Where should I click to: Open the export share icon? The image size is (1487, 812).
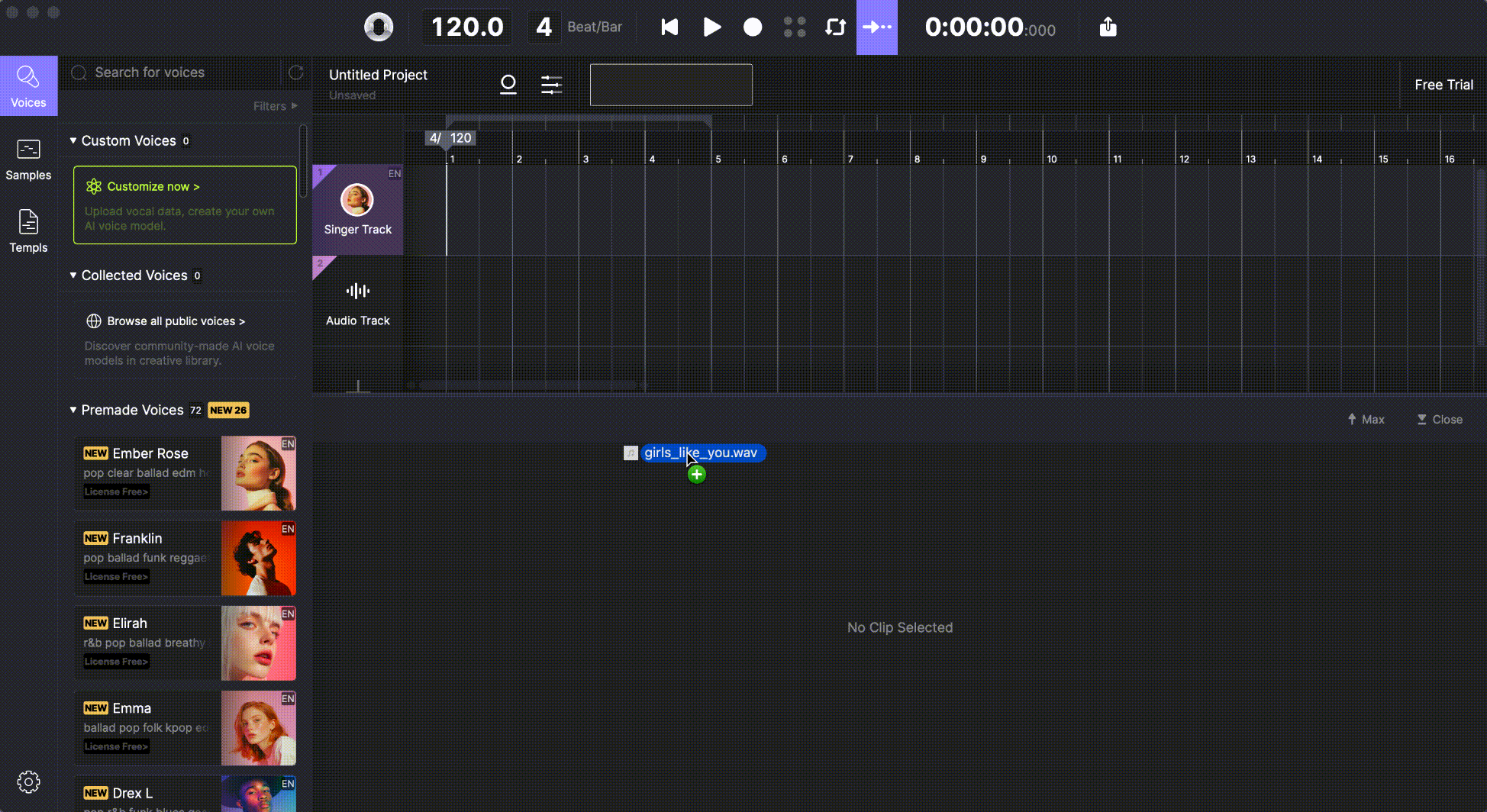[x=1108, y=27]
